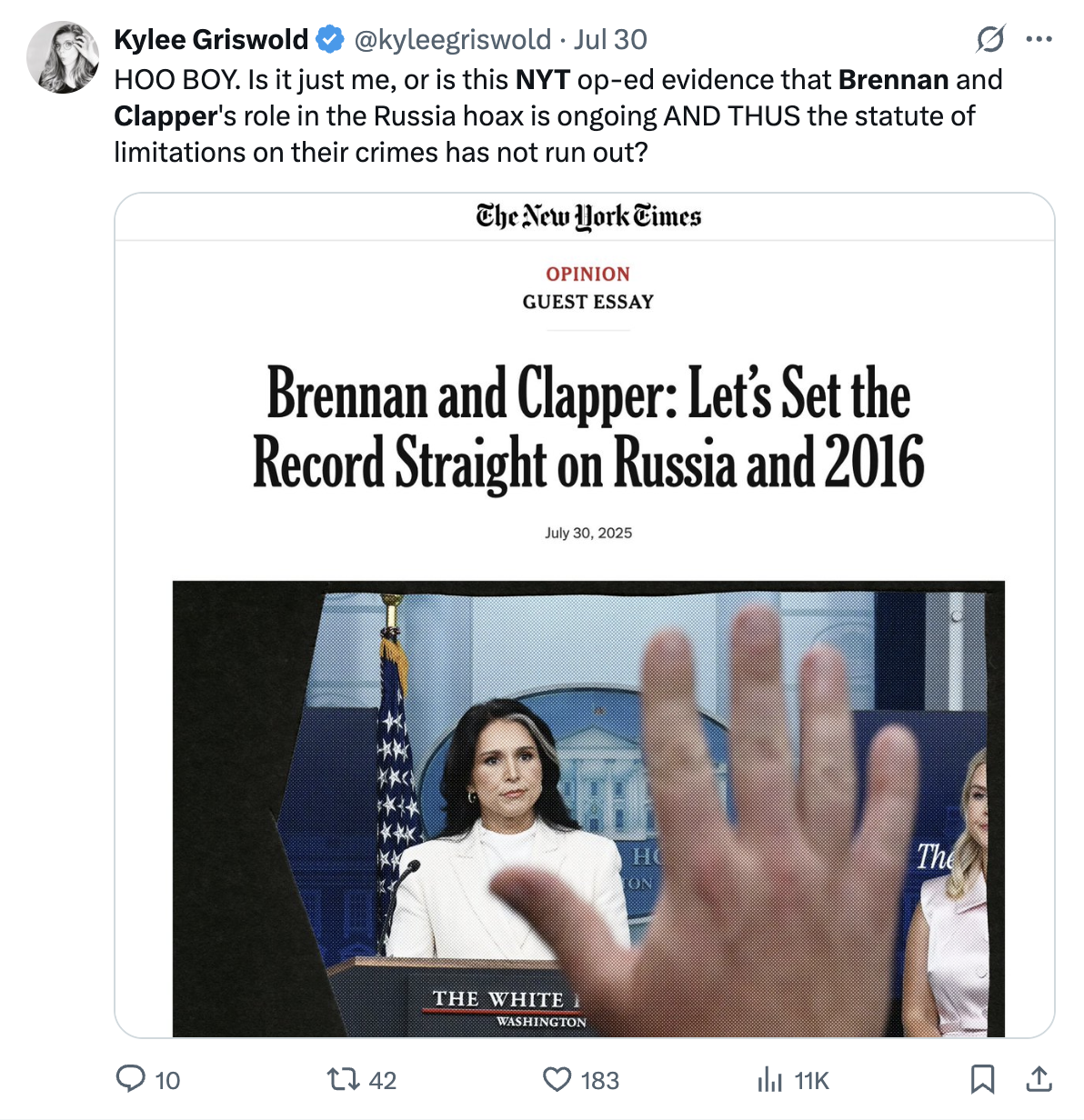
Task: Open view analytics bar chart icon
Action: pyautogui.click(x=769, y=1079)
